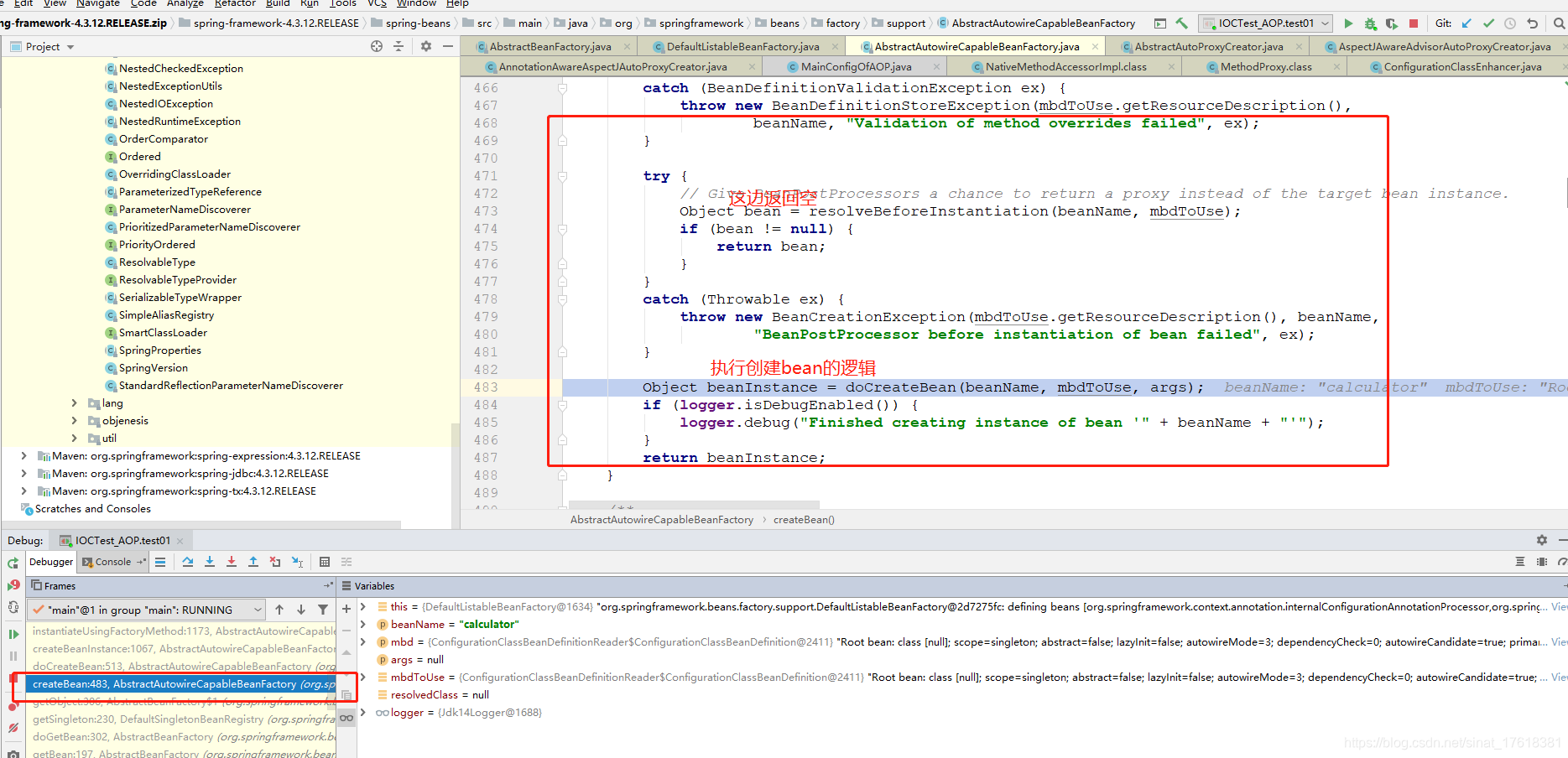This screenshot has width=1568, height=758.
Task: Click Drop Frame icon
Action: pyautogui.click(x=275, y=562)
